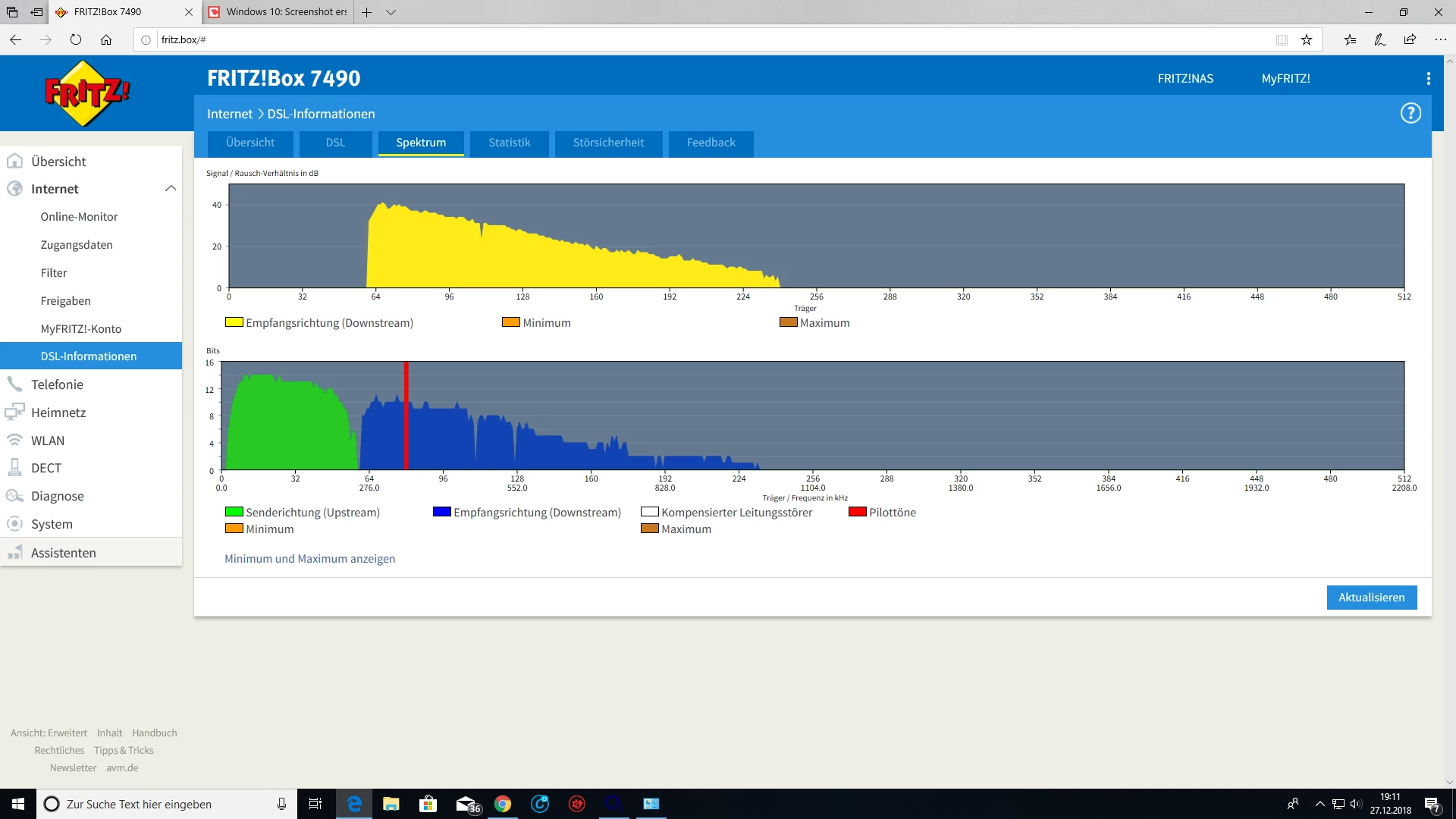Click Minimum und Maximum anzeigen link
Screen dimensions: 1456x819
[309, 559]
